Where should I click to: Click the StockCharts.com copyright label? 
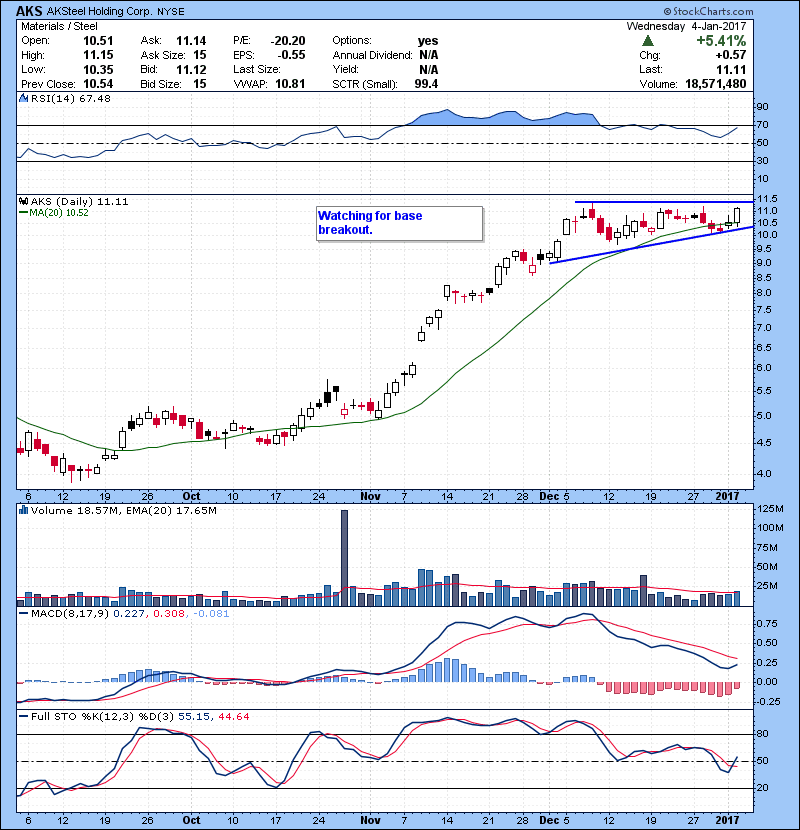[x=708, y=11]
